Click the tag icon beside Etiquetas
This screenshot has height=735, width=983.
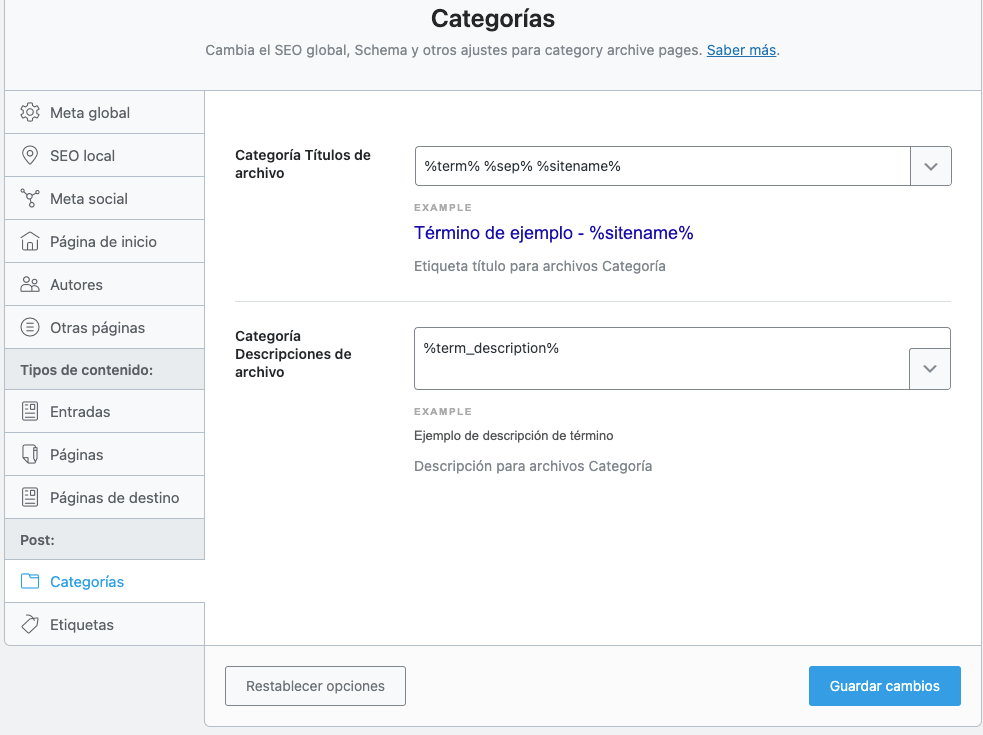click(x=29, y=624)
